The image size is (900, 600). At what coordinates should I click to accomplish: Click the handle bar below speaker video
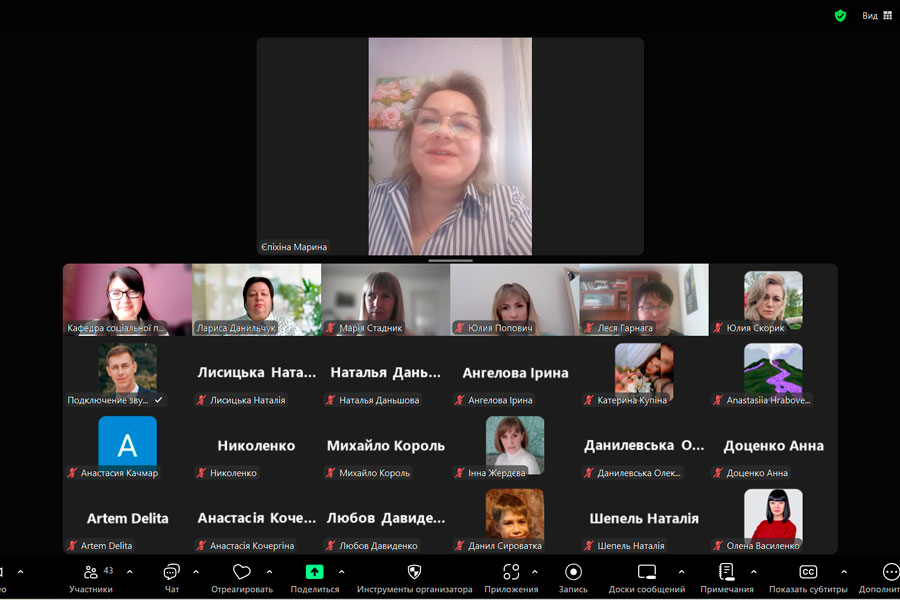pyautogui.click(x=450, y=260)
